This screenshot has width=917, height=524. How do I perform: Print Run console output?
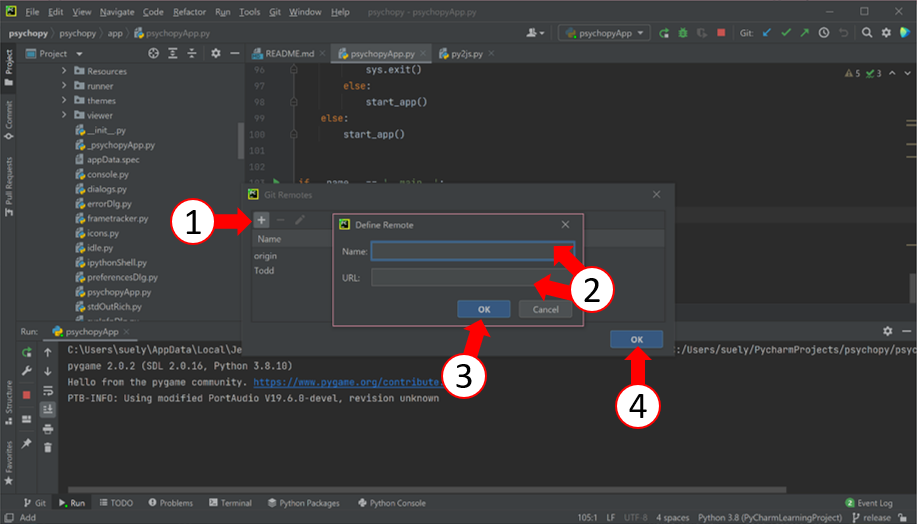(48, 429)
